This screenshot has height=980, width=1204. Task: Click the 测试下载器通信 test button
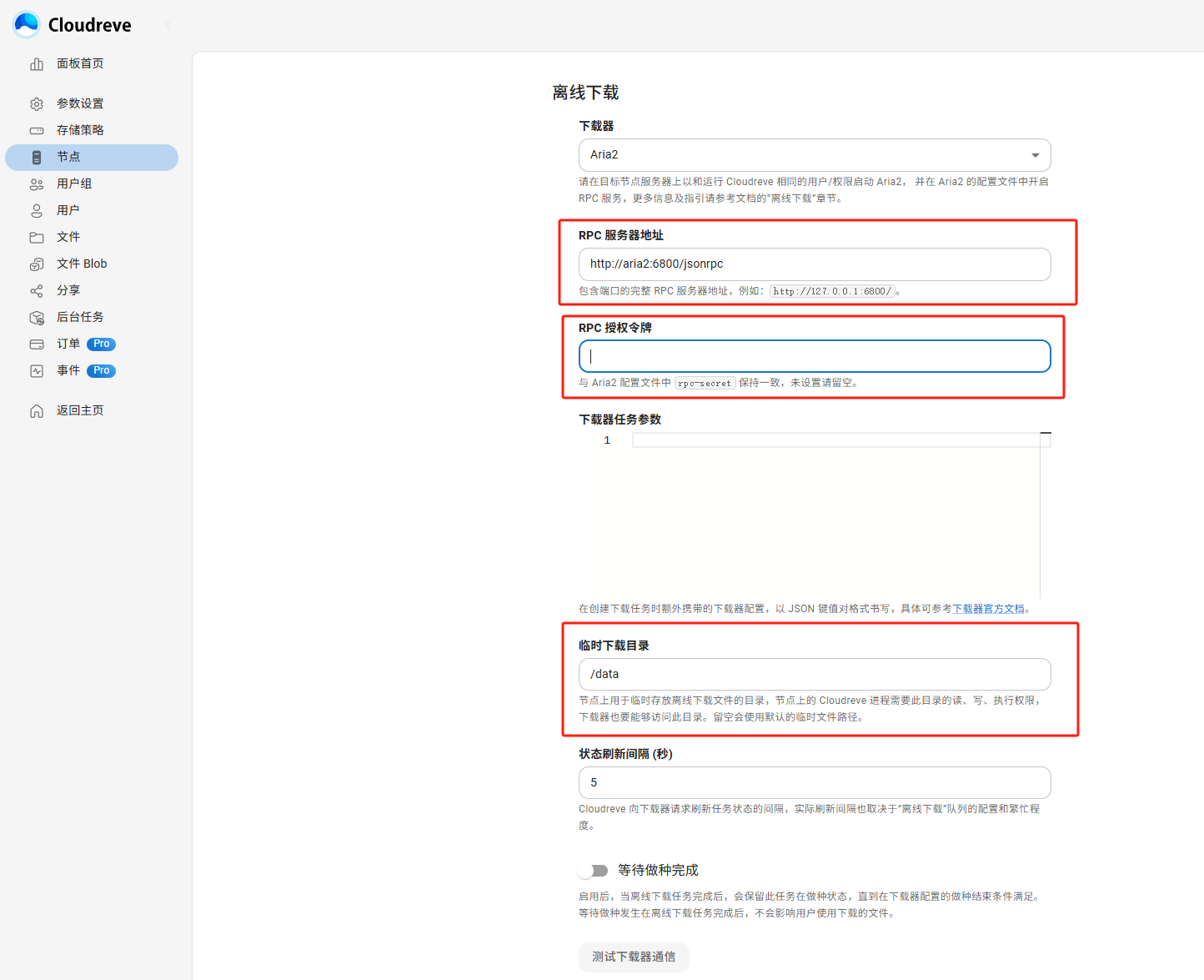(x=634, y=957)
